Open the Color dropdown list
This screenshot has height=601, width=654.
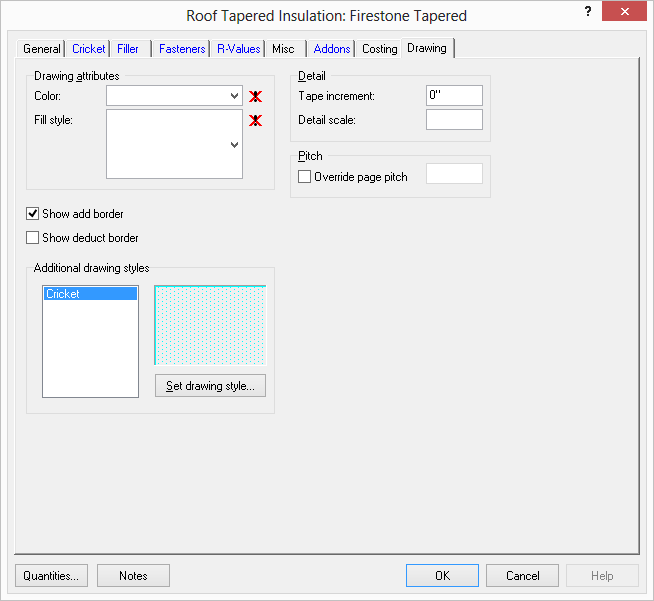(234, 96)
